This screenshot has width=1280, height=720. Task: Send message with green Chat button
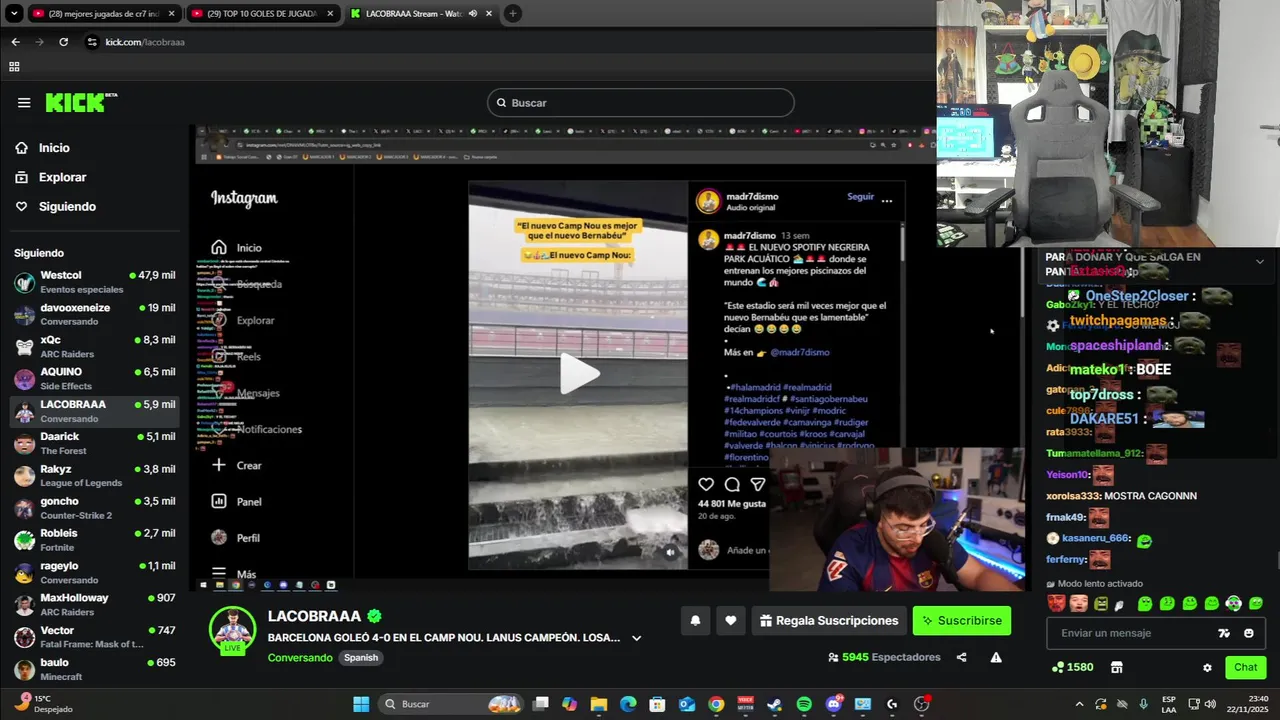pos(1245,667)
